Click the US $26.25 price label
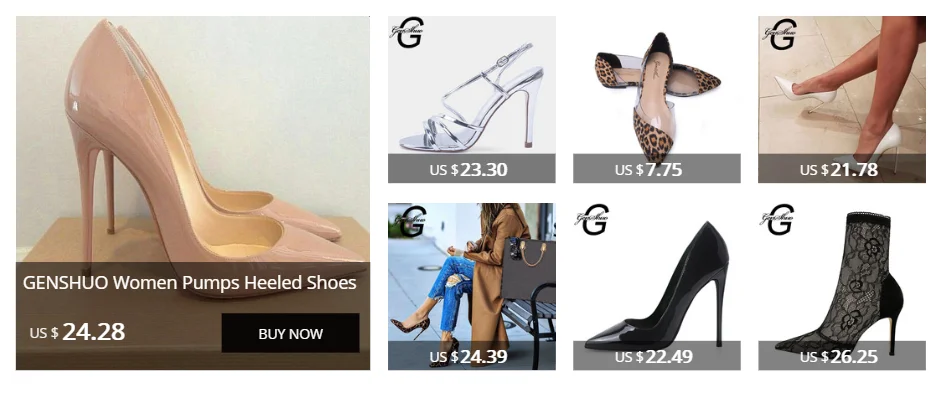 tap(839, 357)
